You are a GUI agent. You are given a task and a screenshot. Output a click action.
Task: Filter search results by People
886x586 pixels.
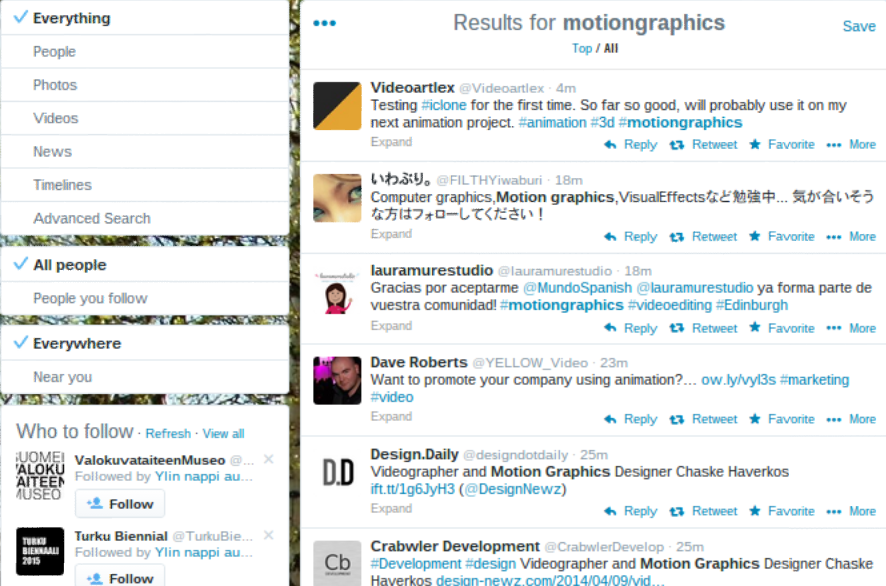pos(145,51)
